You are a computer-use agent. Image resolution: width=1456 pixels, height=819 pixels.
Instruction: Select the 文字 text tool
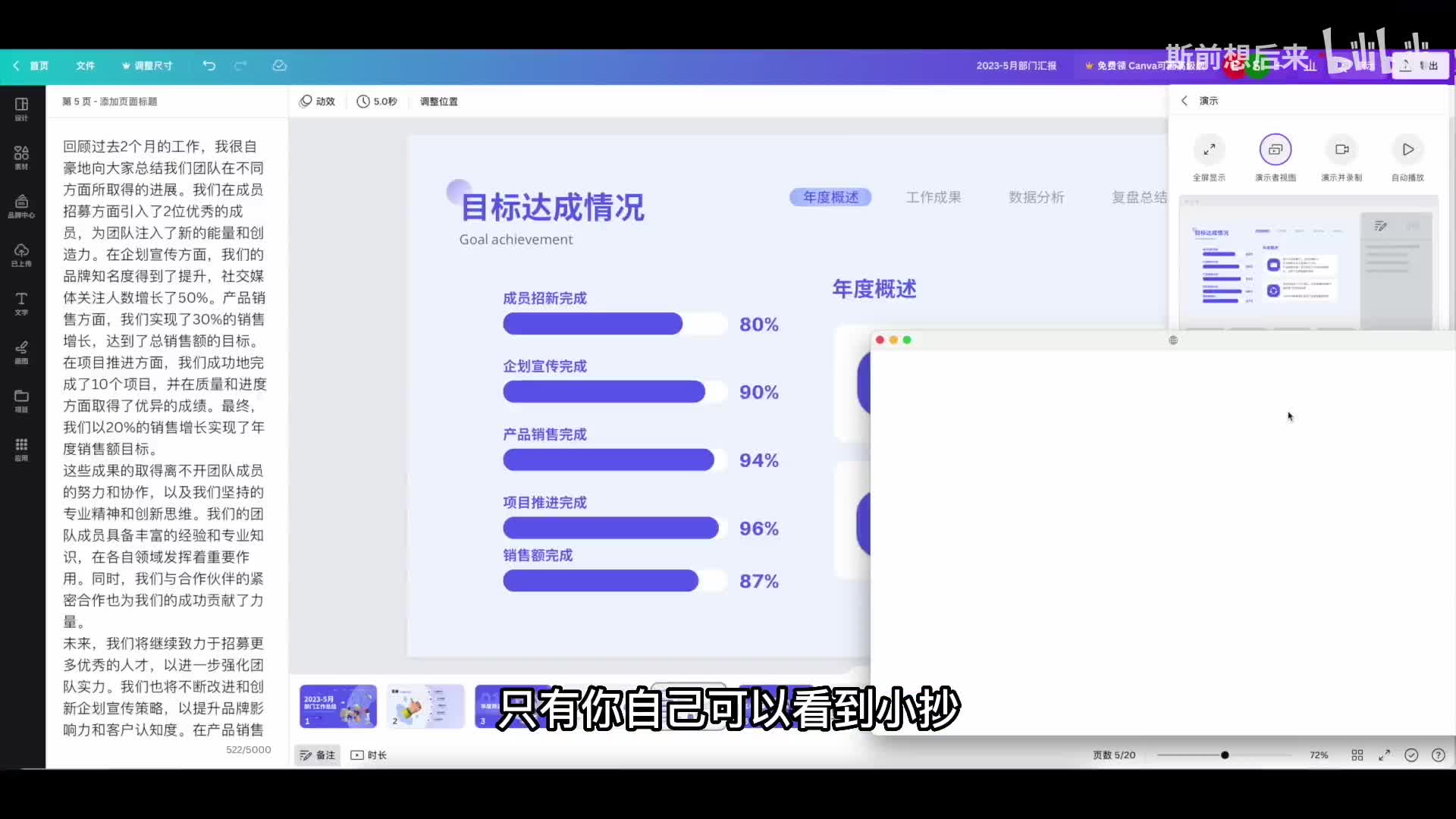tap(21, 303)
